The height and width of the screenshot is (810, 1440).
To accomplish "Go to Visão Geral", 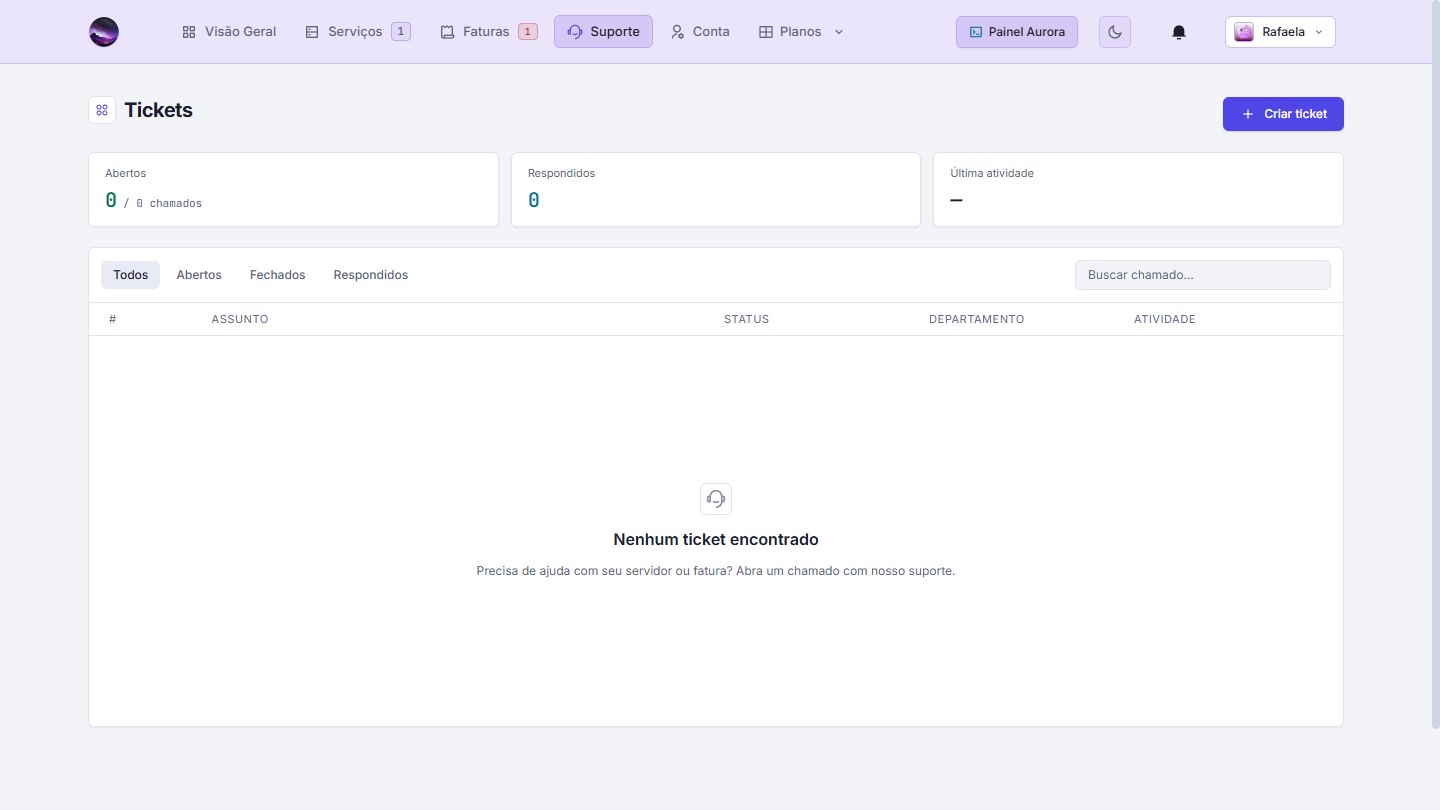I will click(x=229, y=32).
